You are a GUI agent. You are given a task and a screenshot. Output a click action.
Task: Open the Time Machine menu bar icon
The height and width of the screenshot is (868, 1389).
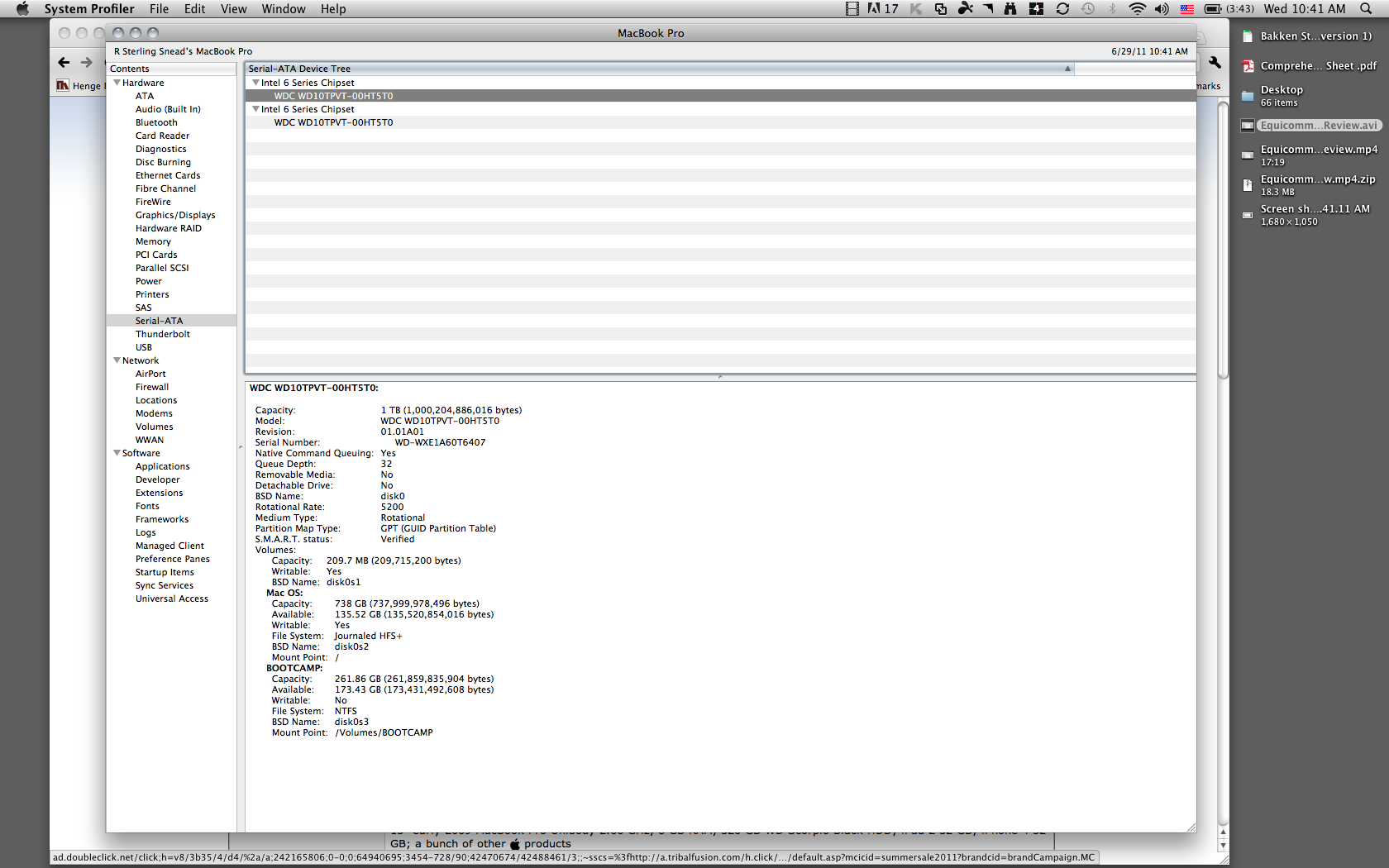(x=1088, y=8)
